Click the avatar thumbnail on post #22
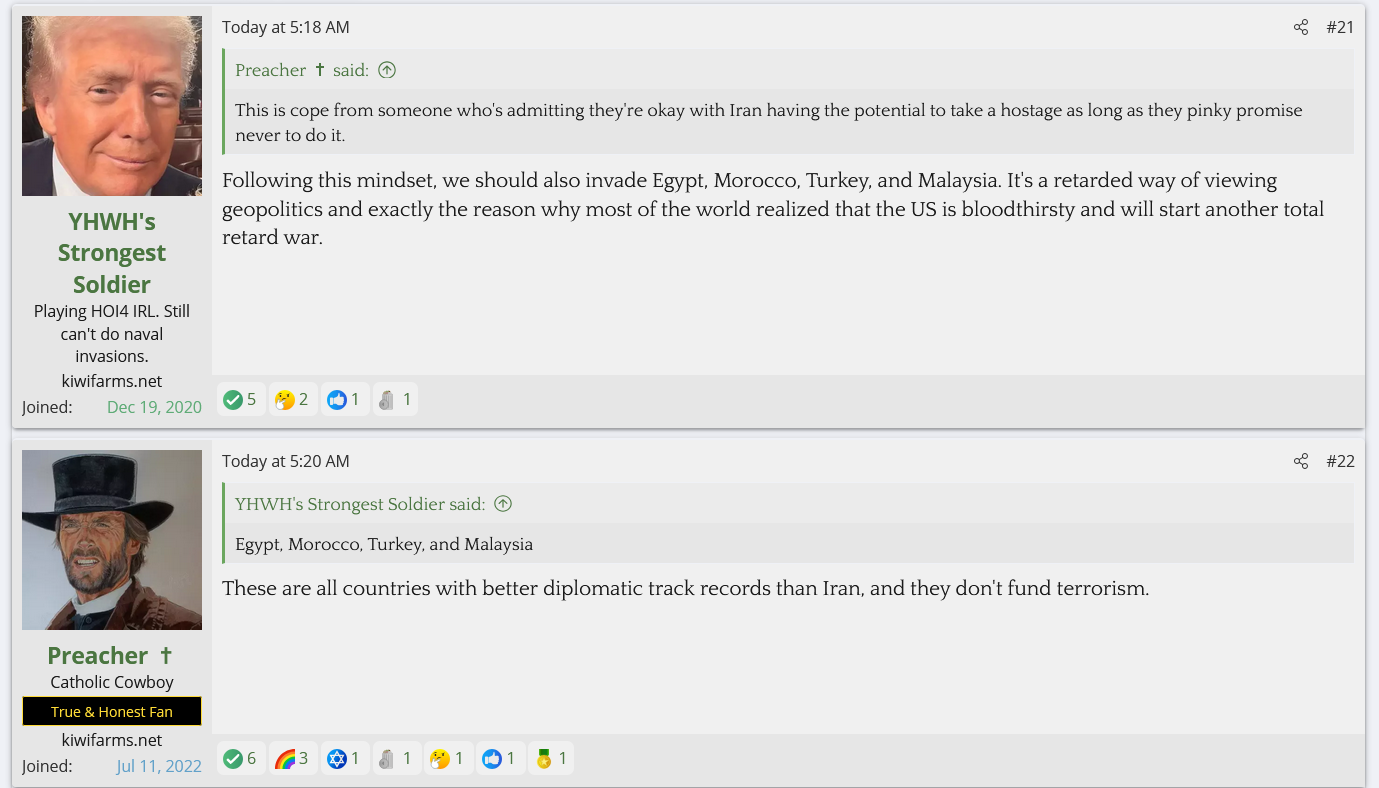Viewport: 1379px width, 788px height. 112,540
